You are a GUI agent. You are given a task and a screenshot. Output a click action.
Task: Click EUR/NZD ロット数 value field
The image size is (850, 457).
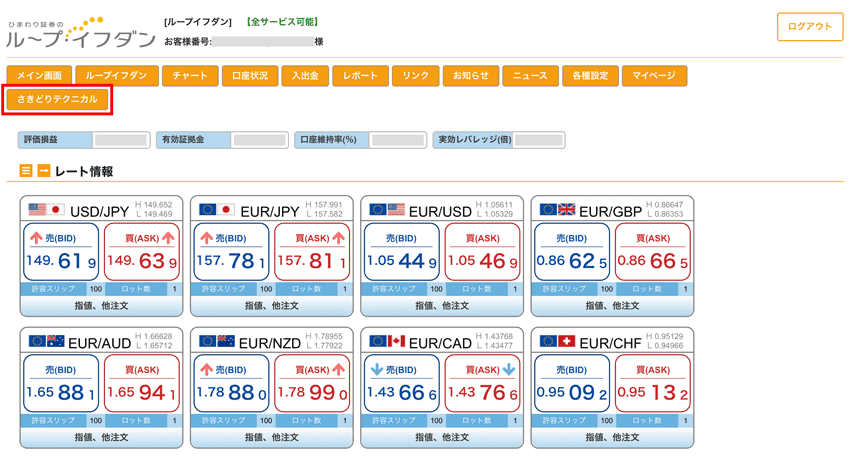coord(345,421)
